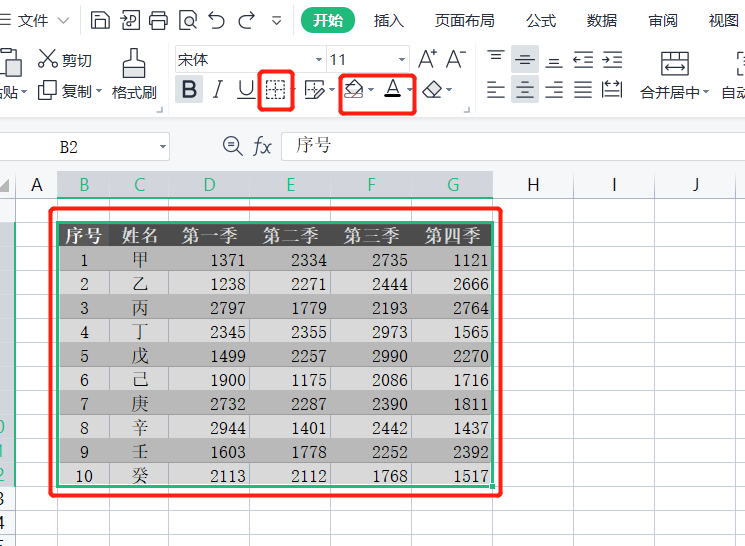Click the eraser clear-format icon

(x=432, y=91)
